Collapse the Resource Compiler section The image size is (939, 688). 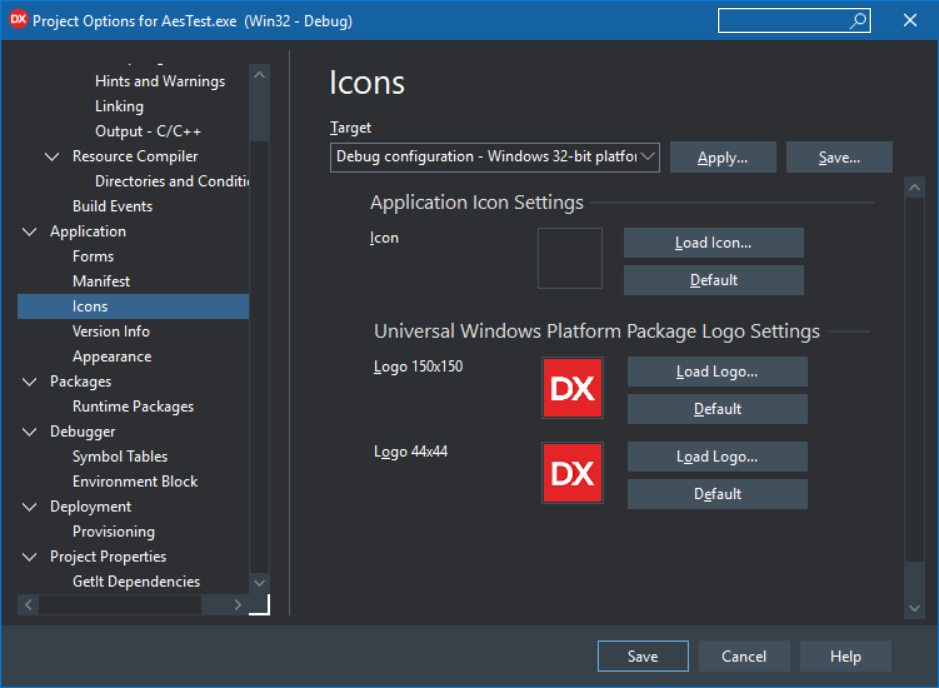point(52,156)
